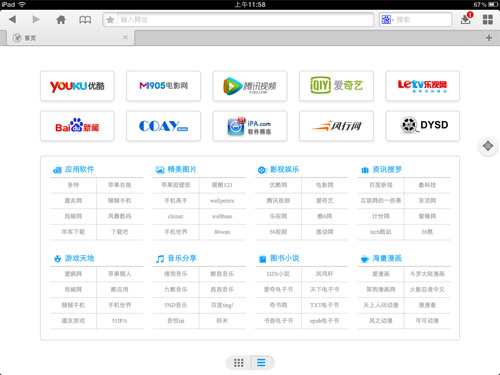Tap the star favorite icon in address bar
Image resolution: width=500 pixels, height=375 pixels.
(x=110, y=20)
